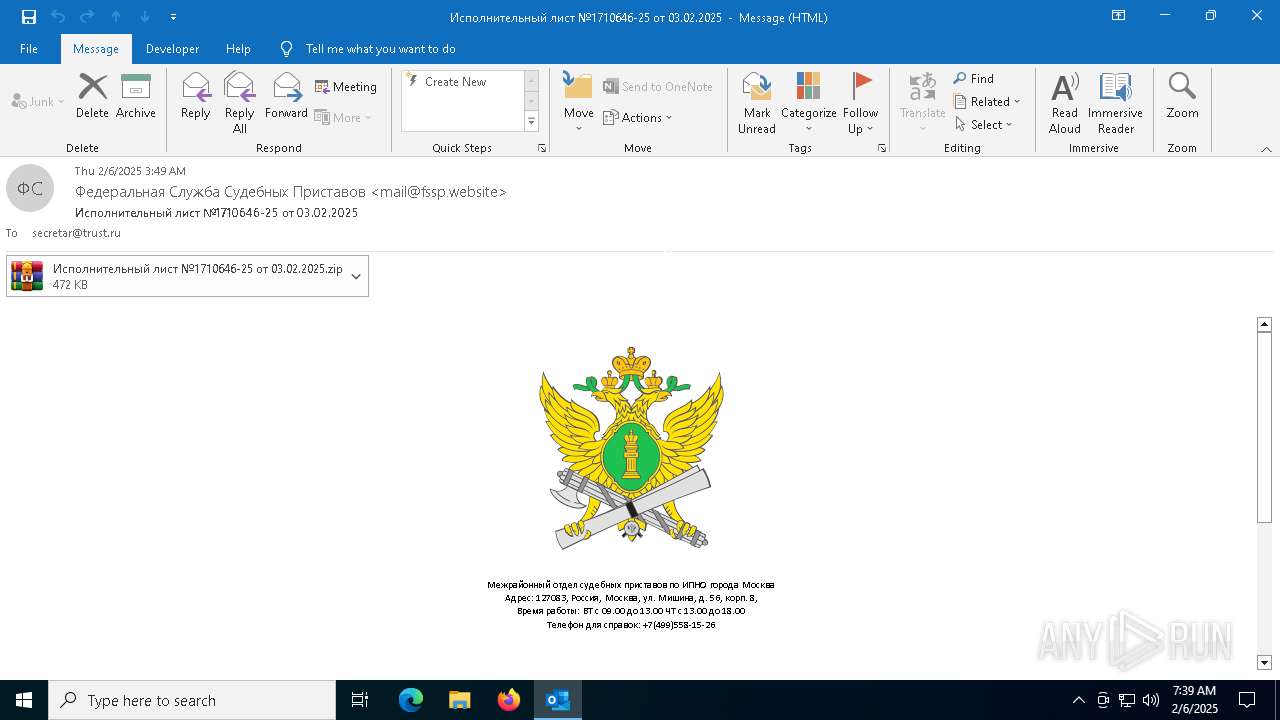
Task: Mark the message as Unread
Action: pyautogui.click(x=757, y=103)
